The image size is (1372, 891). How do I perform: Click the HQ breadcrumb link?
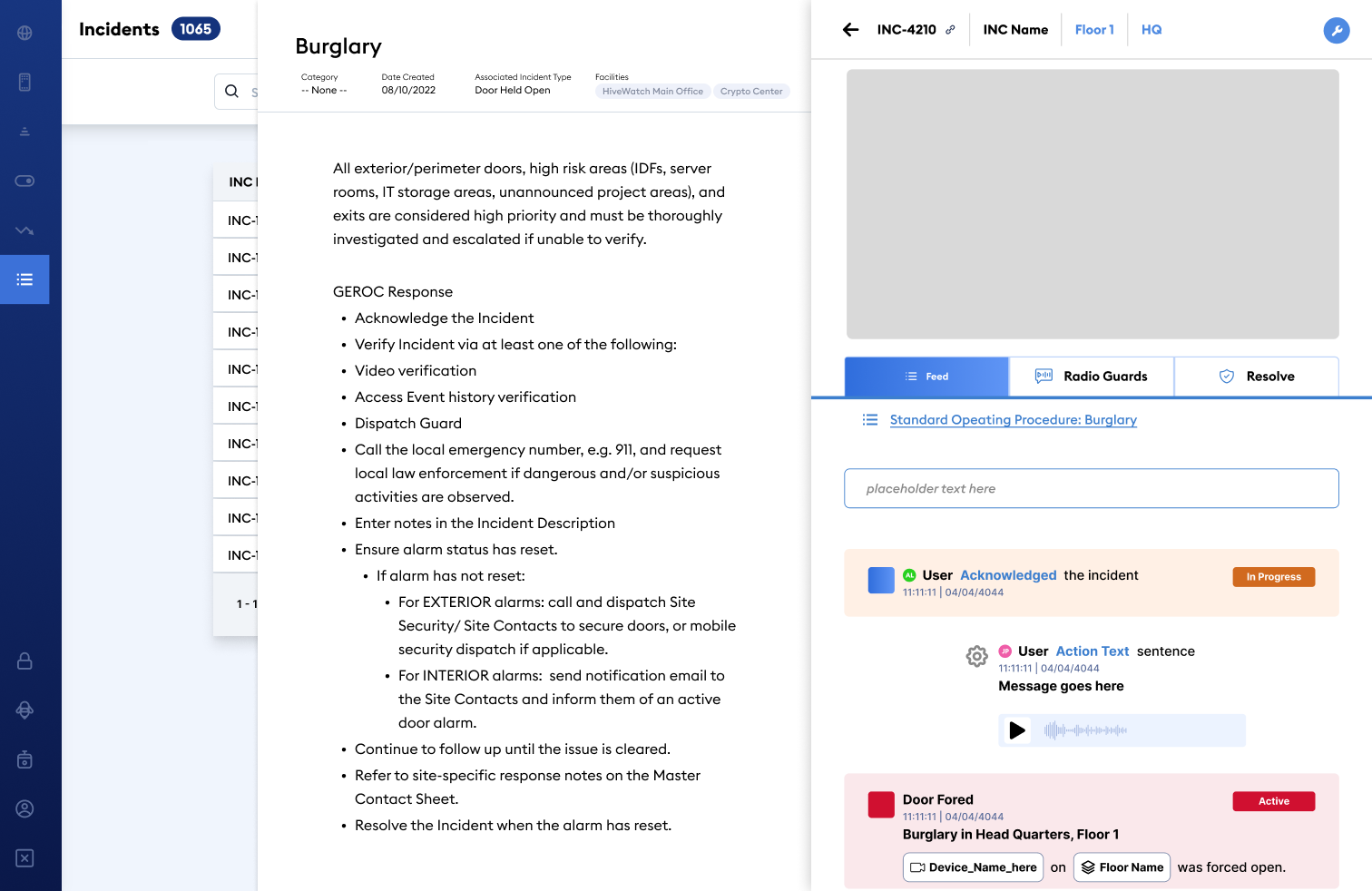pos(1151,30)
